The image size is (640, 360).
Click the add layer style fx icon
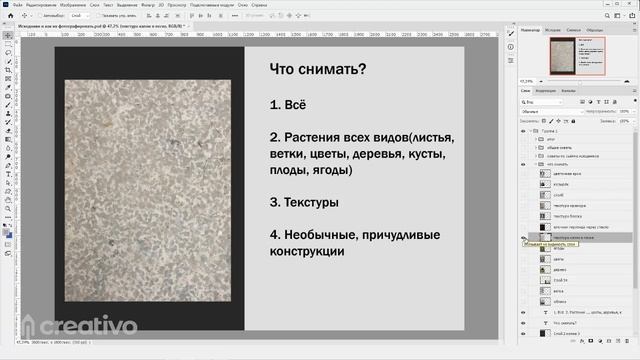[x=582, y=341]
